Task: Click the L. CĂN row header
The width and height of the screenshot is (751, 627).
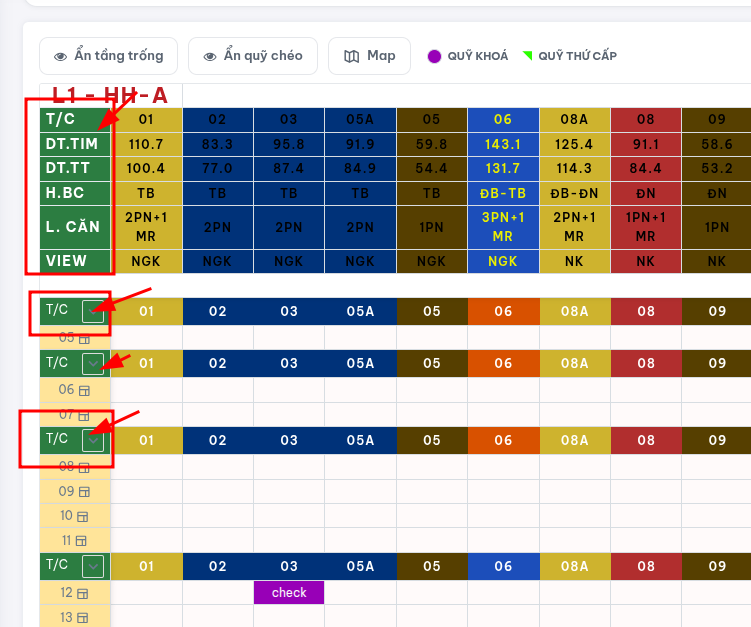Action: (75, 227)
